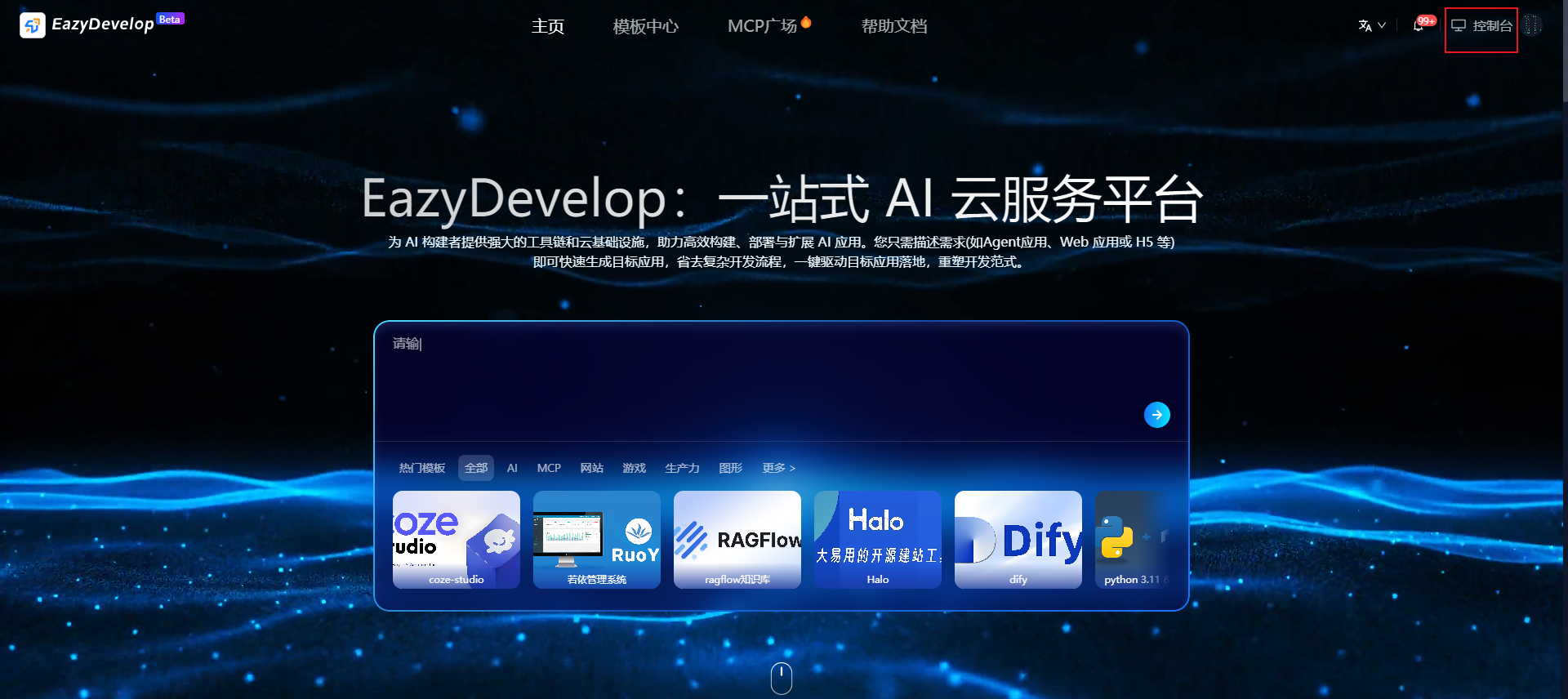Open 模板中心 from the navigation bar
Screen dimensions: 1568x699
tap(645, 26)
